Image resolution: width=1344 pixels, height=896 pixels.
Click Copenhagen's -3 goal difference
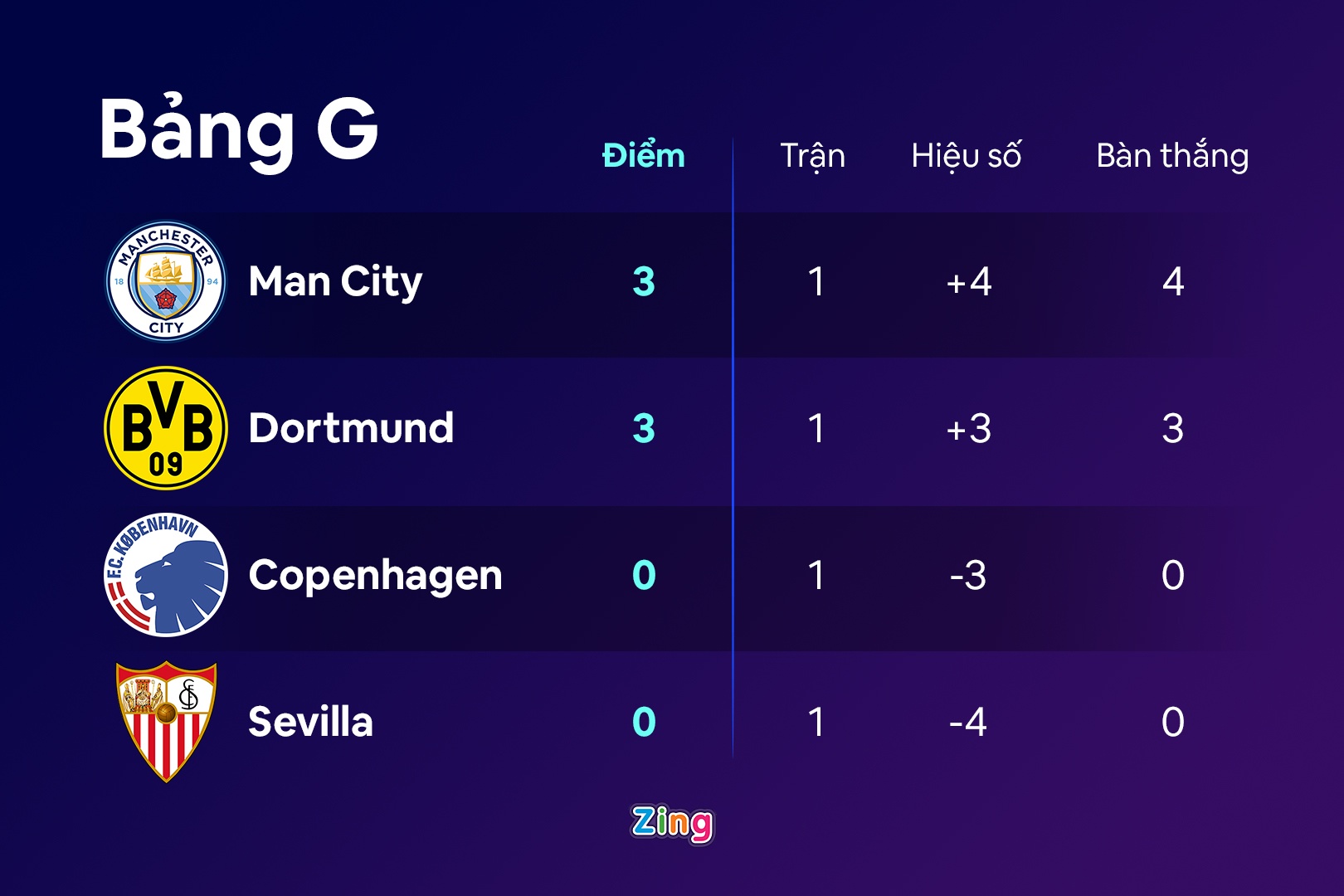pos(968,576)
